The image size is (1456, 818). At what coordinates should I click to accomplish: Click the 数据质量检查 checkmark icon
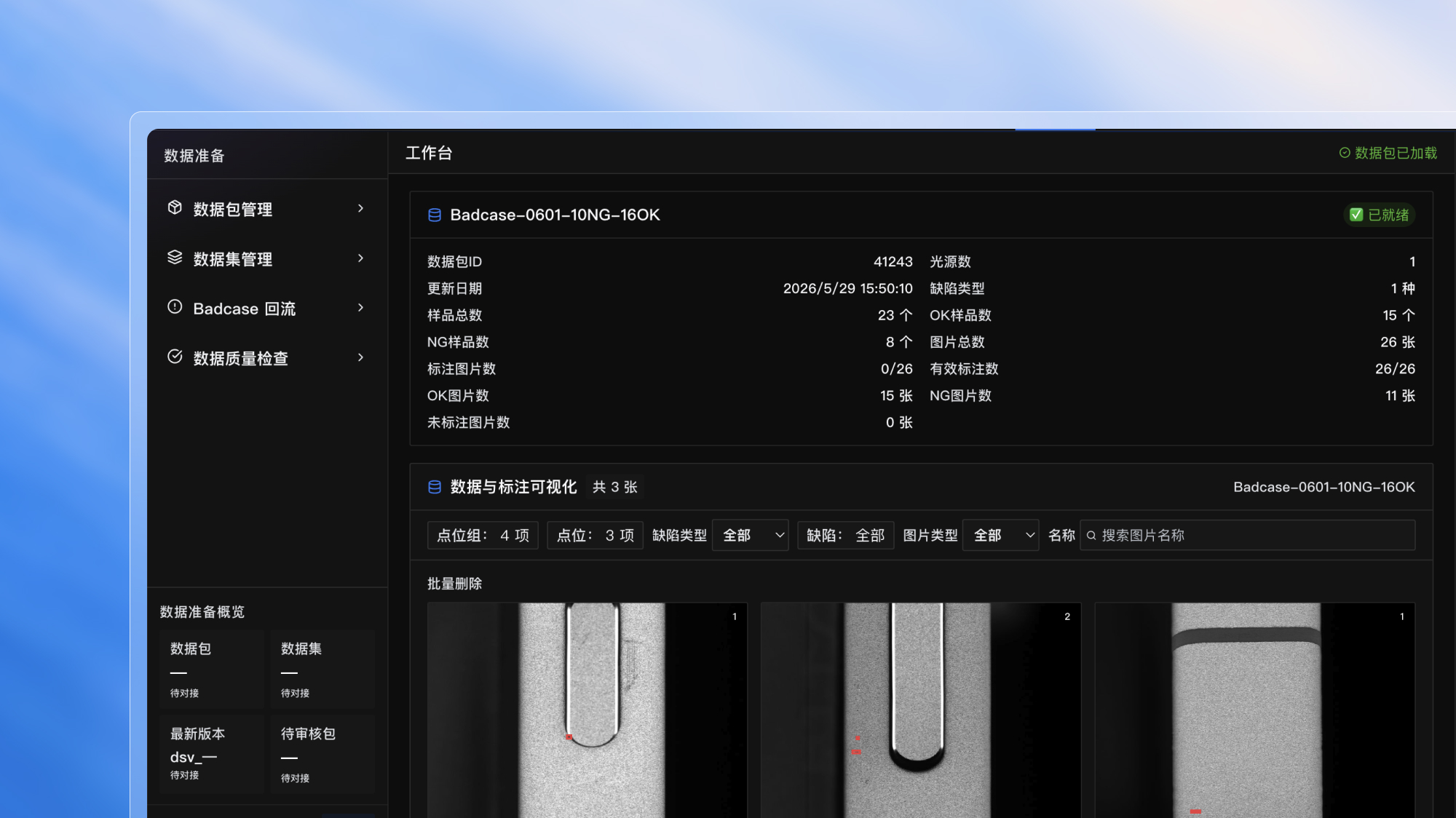pyautogui.click(x=175, y=357)
